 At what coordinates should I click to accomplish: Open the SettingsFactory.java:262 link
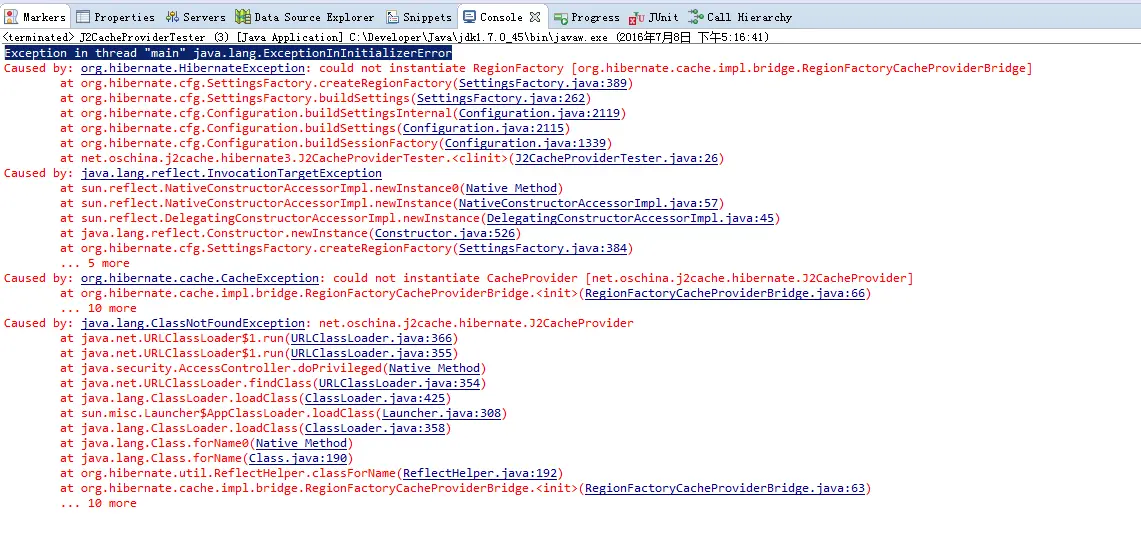coord(501,98)
